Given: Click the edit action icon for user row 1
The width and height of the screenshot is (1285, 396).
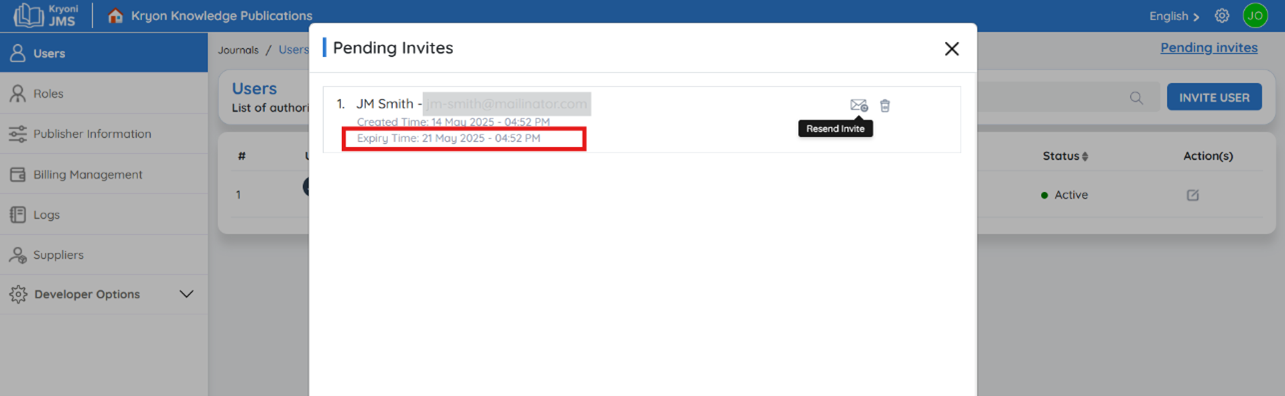Looking at the screenshot, I should (1193, 195).
